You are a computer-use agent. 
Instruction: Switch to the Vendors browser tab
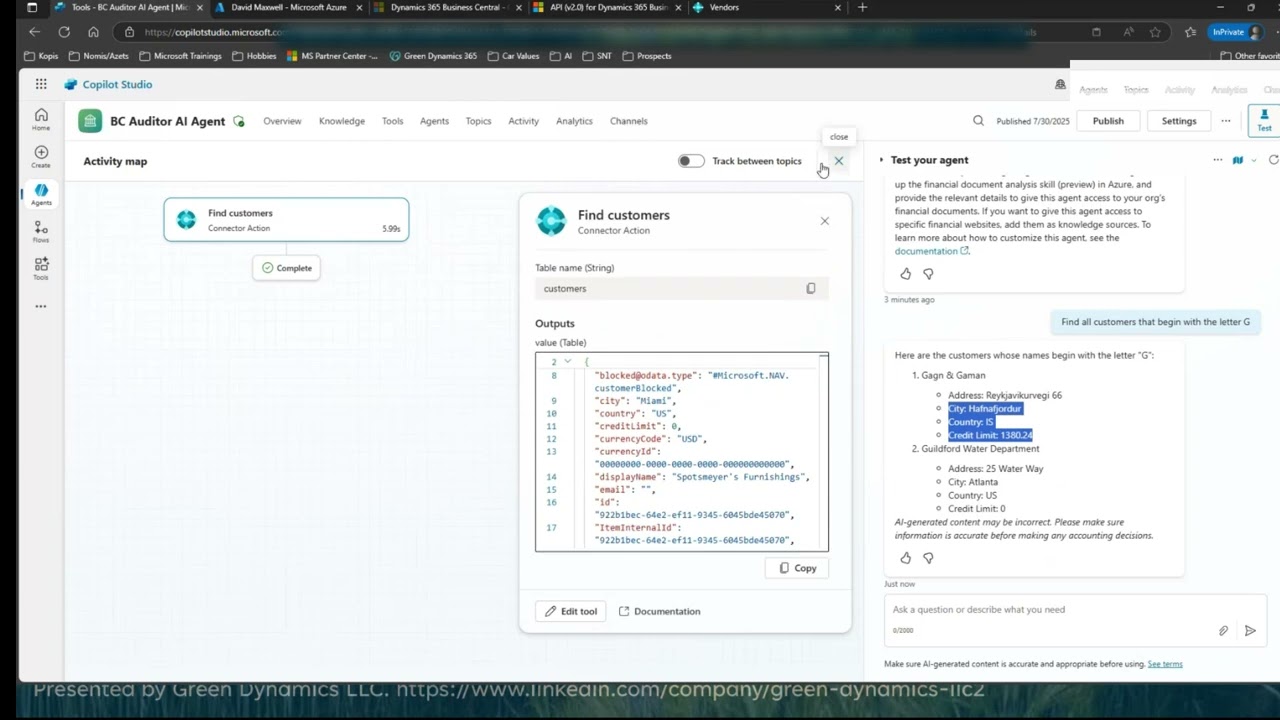(x=768, y=7)
